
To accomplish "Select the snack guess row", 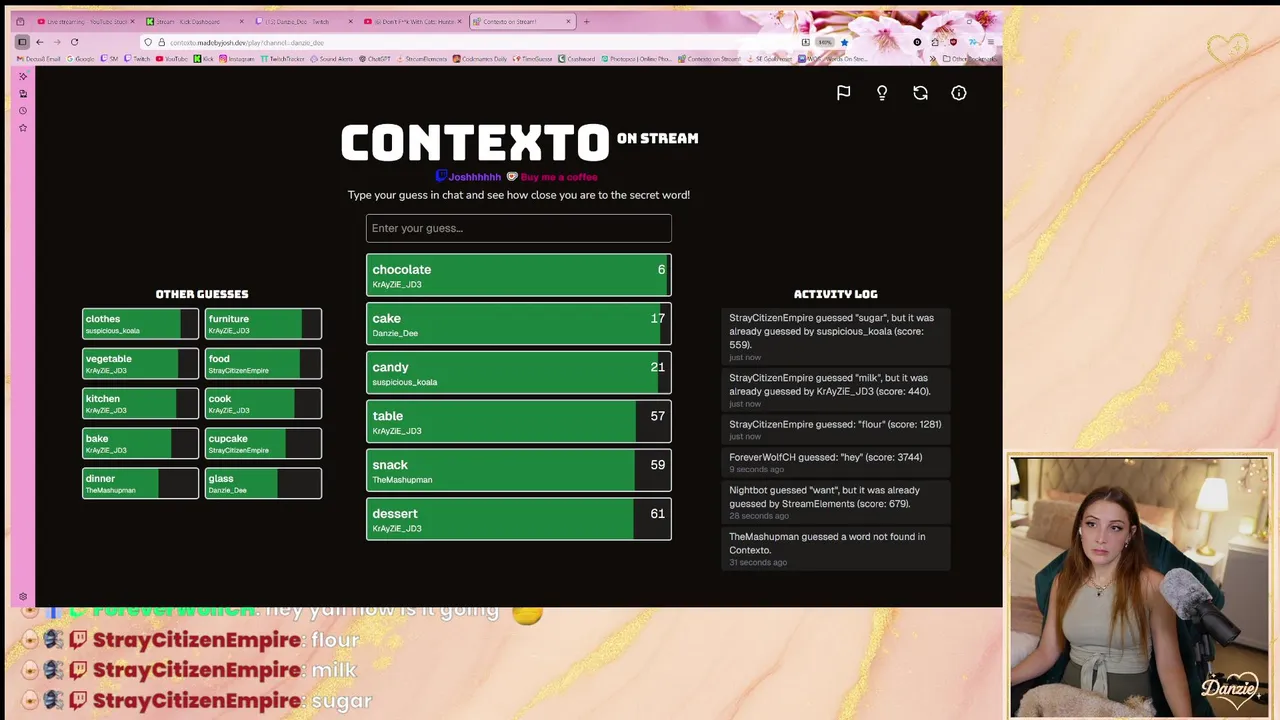I will pyautogui.click(x=518, y=470).
